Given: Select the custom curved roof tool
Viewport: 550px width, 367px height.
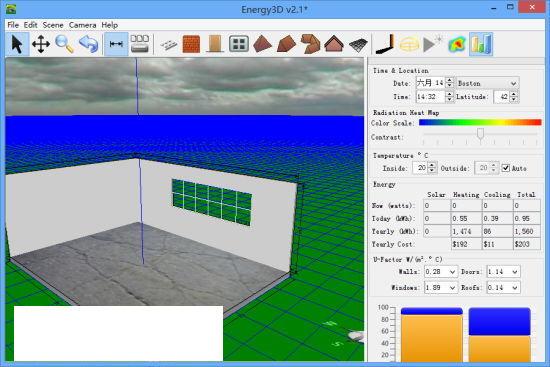Looking at the screenshot, I should tap(310, 44).
